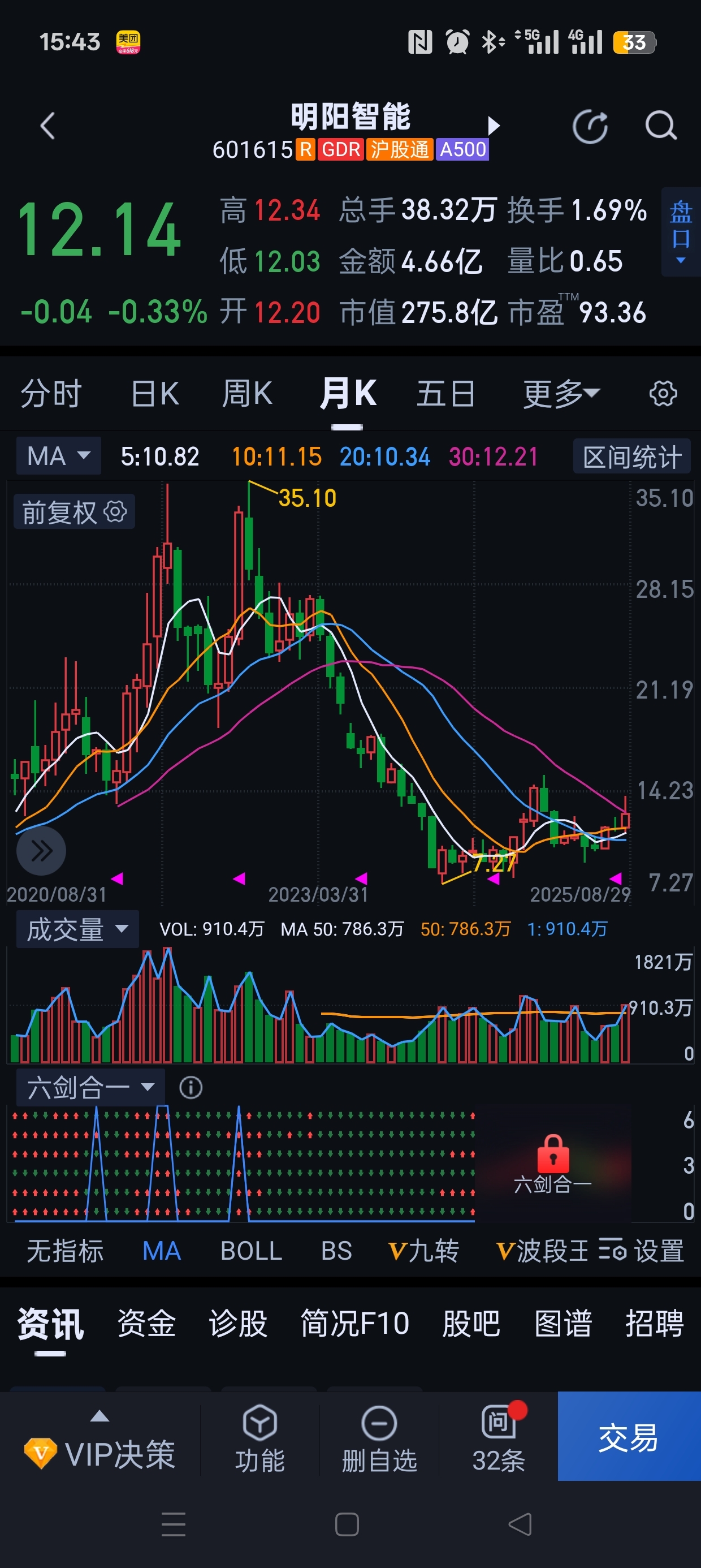
Task: Switch to 周K chart tab
Action: (247, 394)
